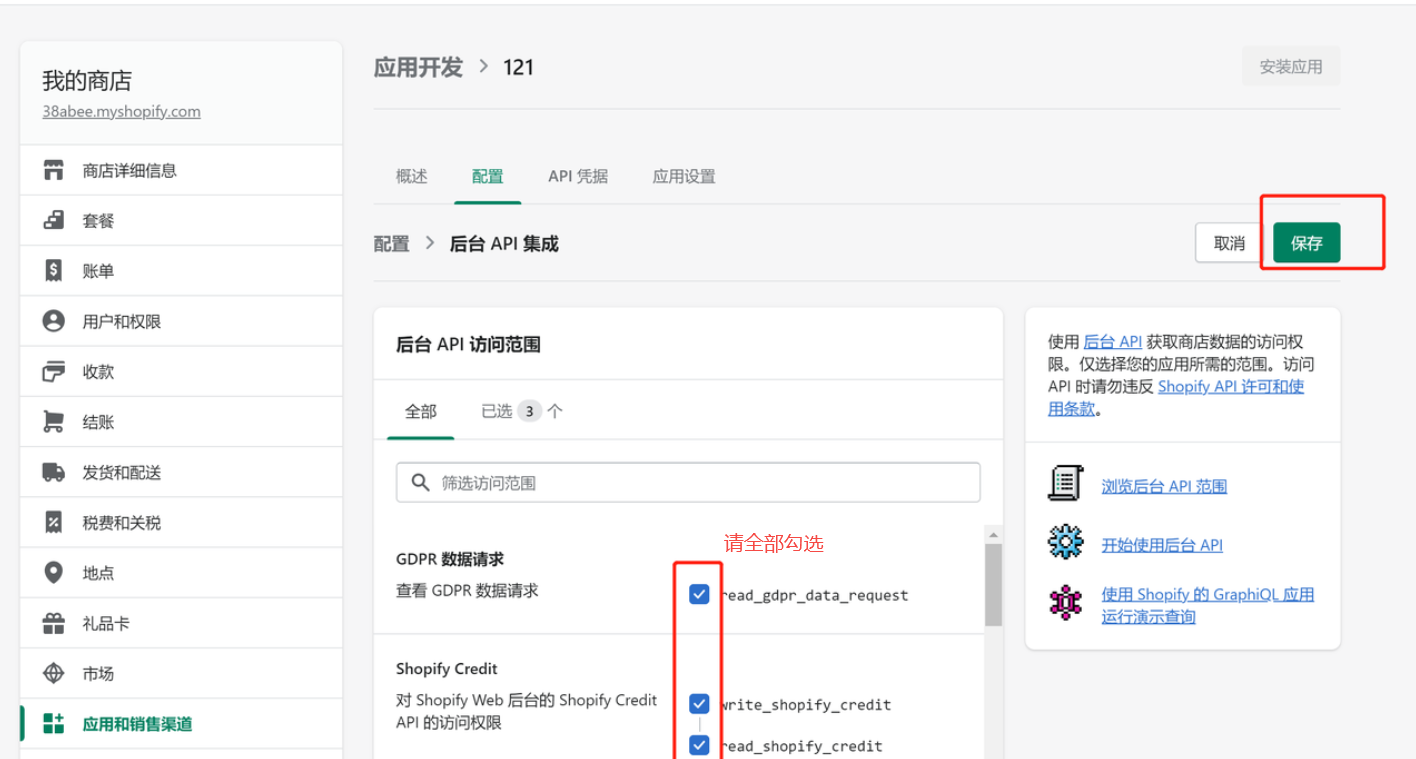Click the store details sidebar icon
This screenshot has width=1416, height=759.
pos(54,170)
